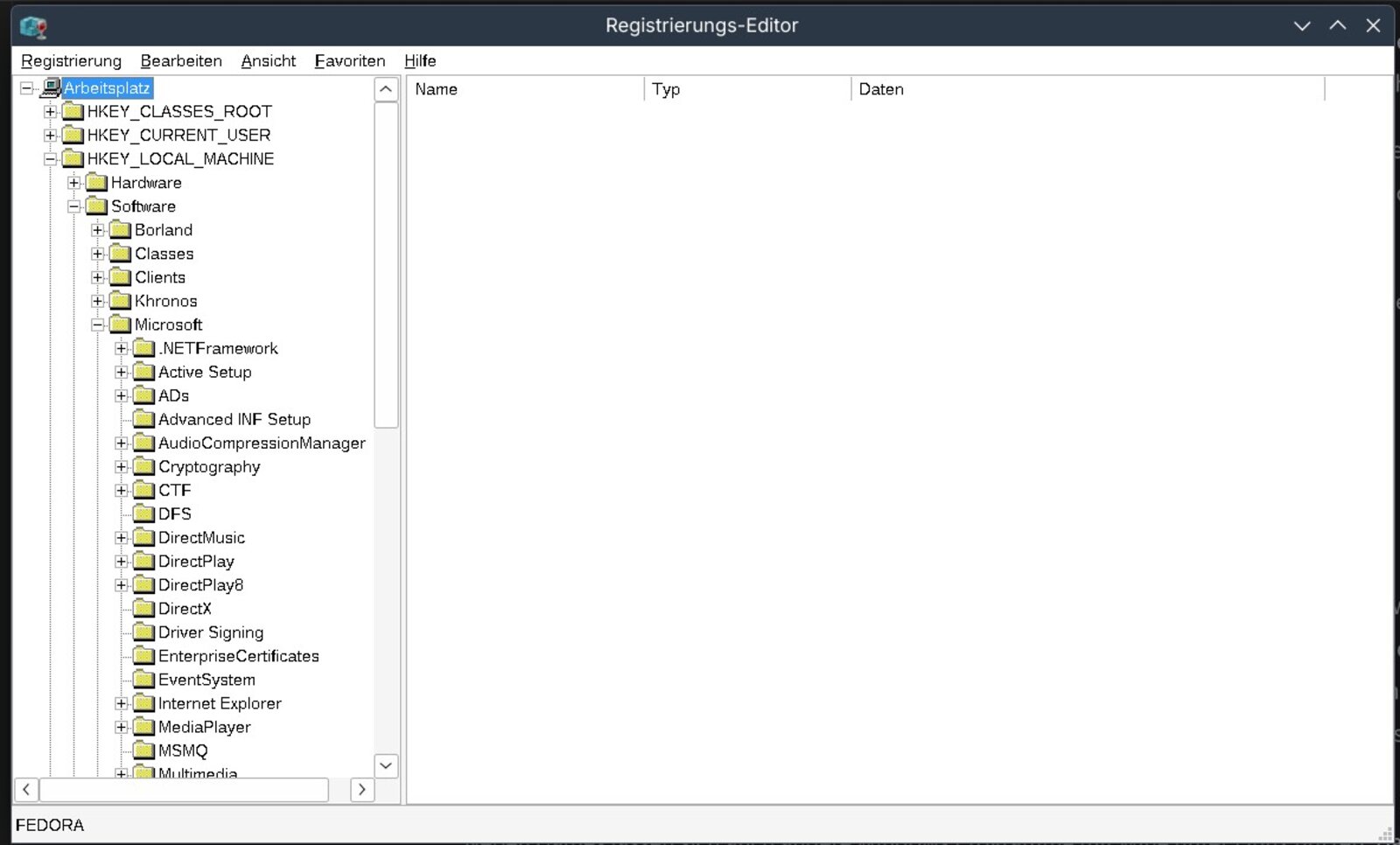
Task: Click the Internet Explorer folder icon
Action: pyautogui.click(x=143, y=703)
